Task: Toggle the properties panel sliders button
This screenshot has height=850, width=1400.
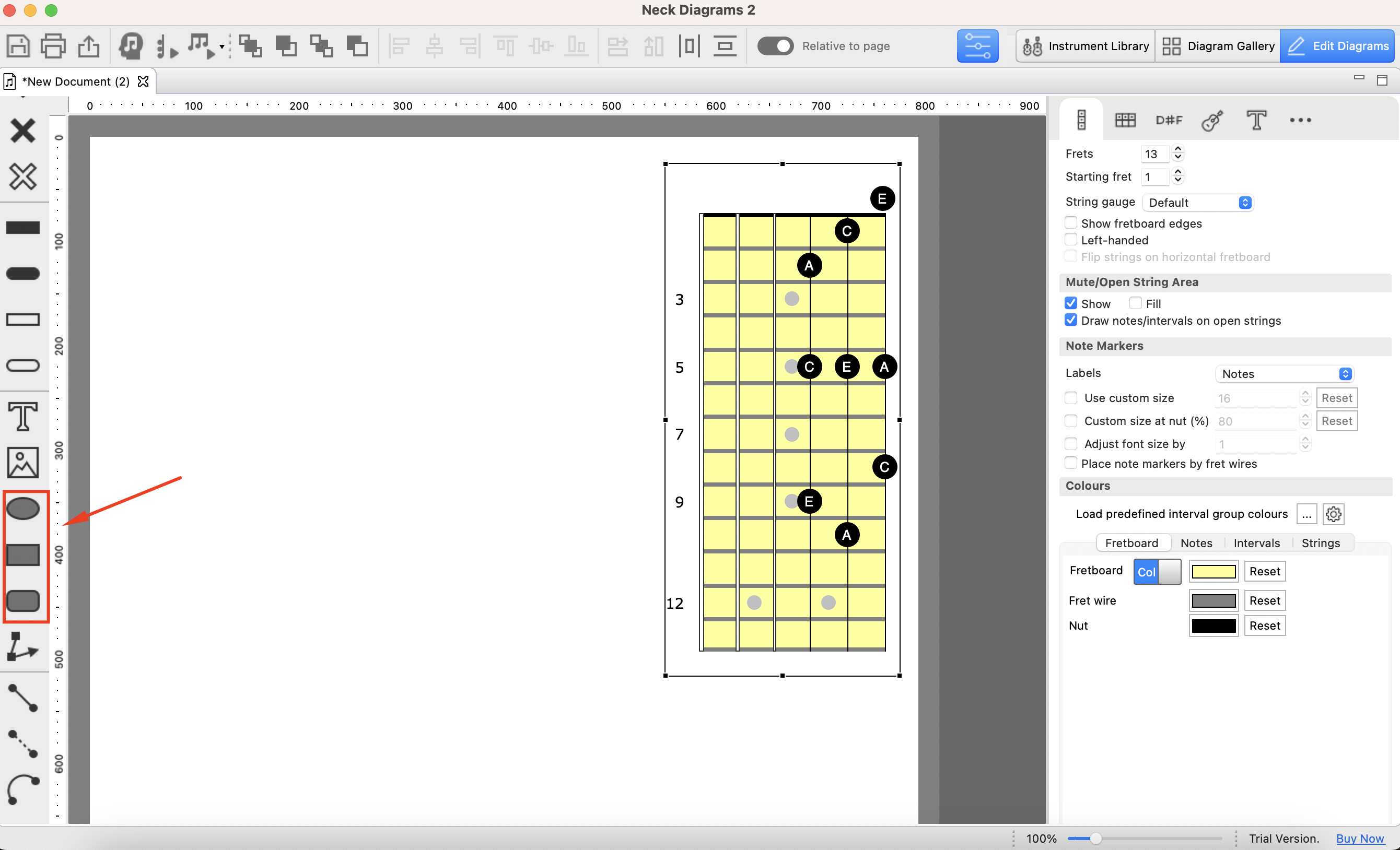Action: (x=977, y=46)
